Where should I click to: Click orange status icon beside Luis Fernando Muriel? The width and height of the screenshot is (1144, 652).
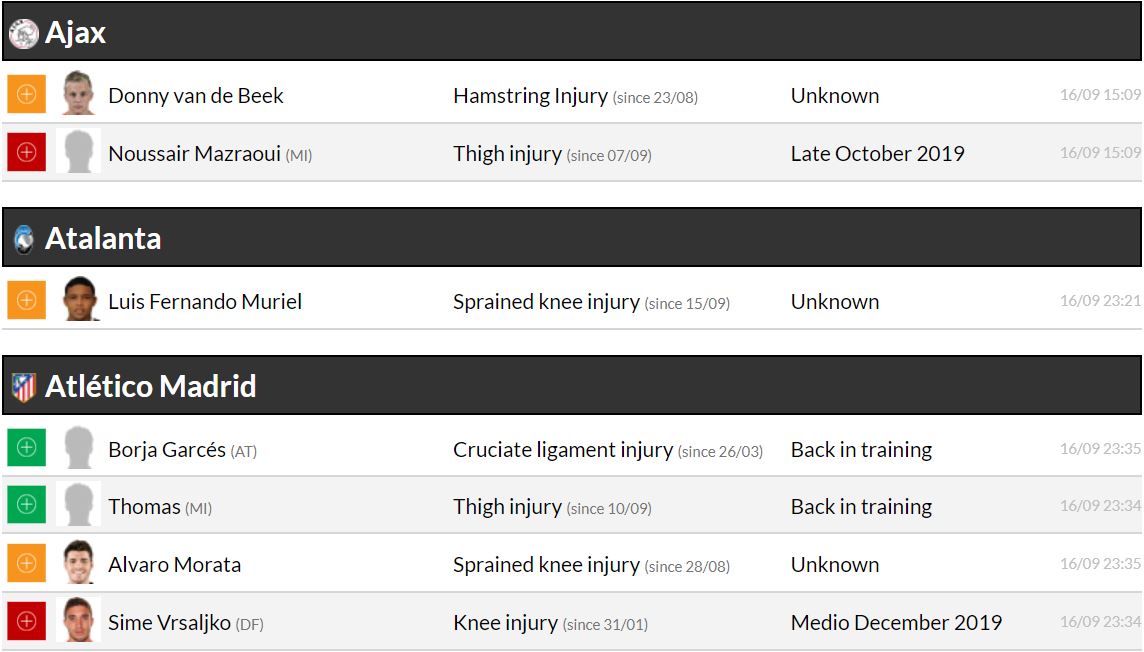click(x=27, y=301)
